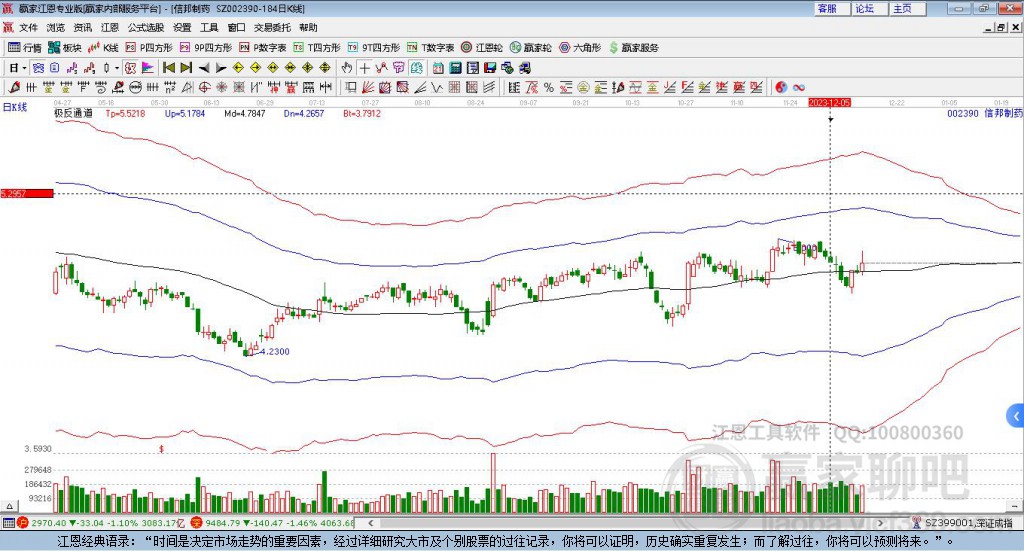
Task: Click the blue infinity symbol icon
Action: (799, 87)
